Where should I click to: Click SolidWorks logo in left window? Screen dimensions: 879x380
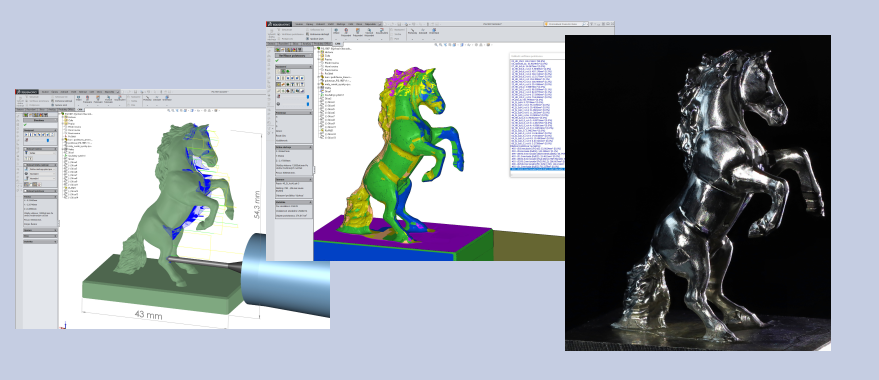(27, 92)
